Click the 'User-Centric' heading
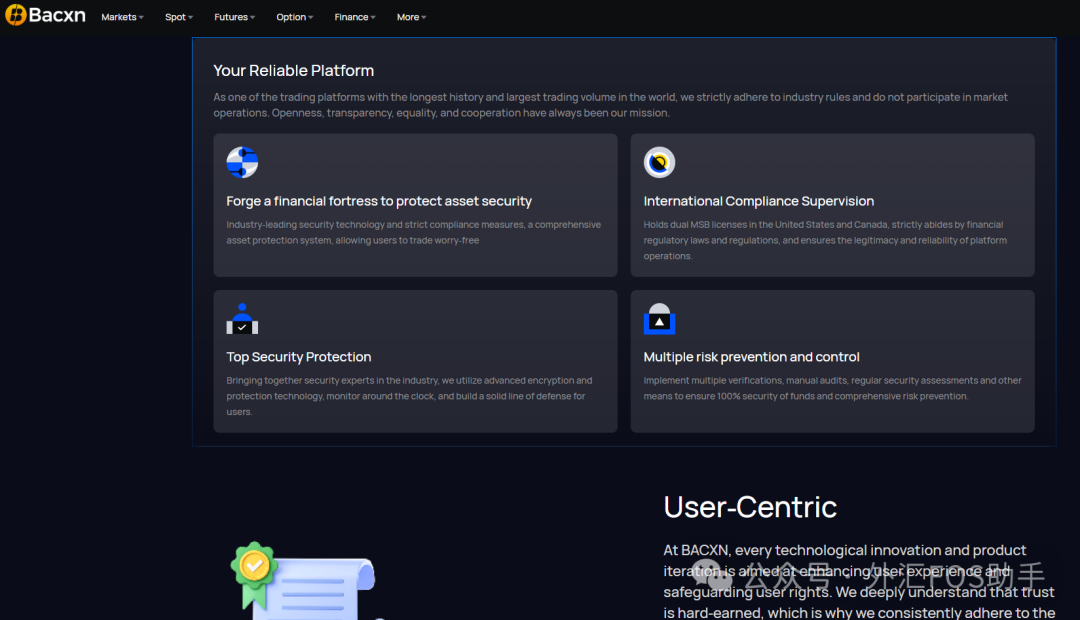The width and height of the screenshot is (1080, 620). tap(750, 507)
